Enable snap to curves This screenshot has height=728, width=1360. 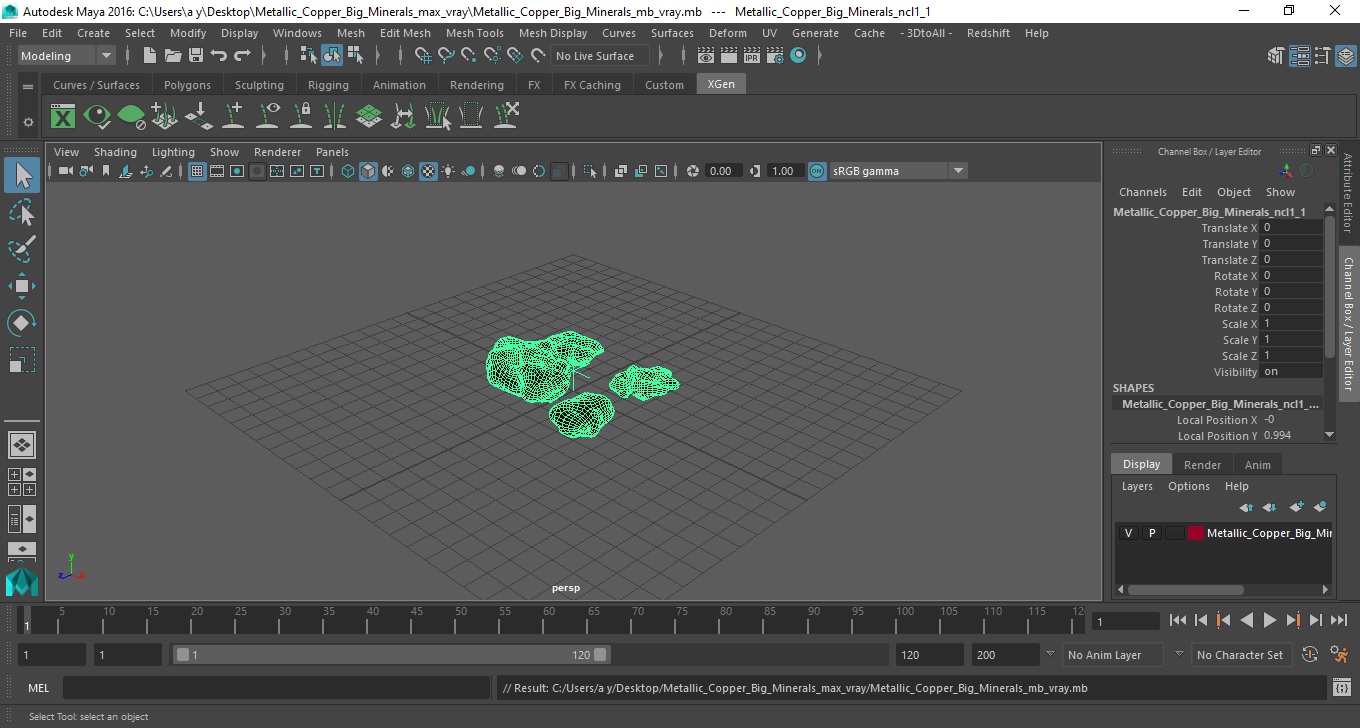pos(446,56)
